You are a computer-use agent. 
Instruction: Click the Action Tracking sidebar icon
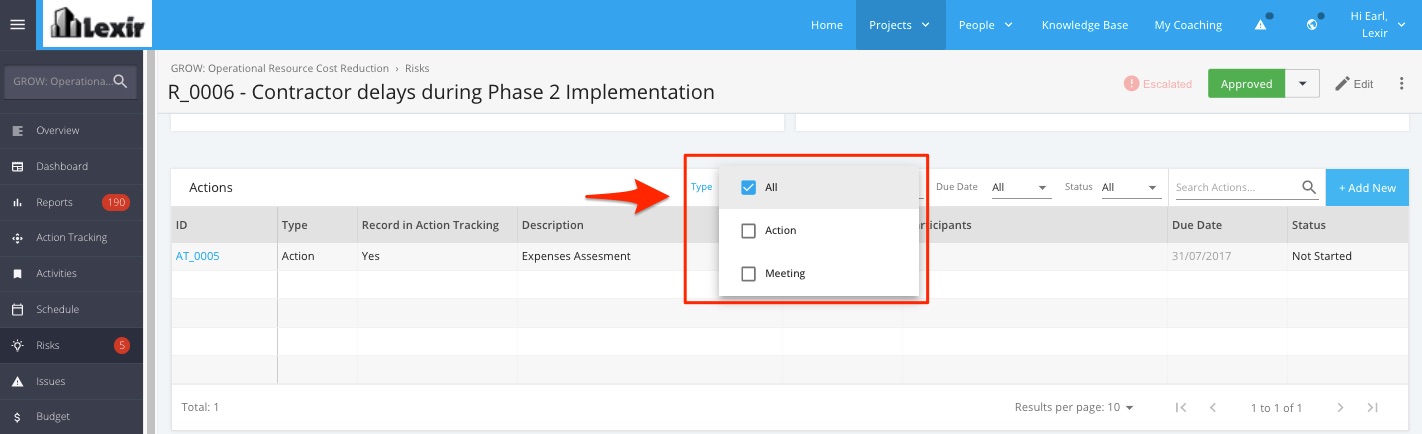17,238
